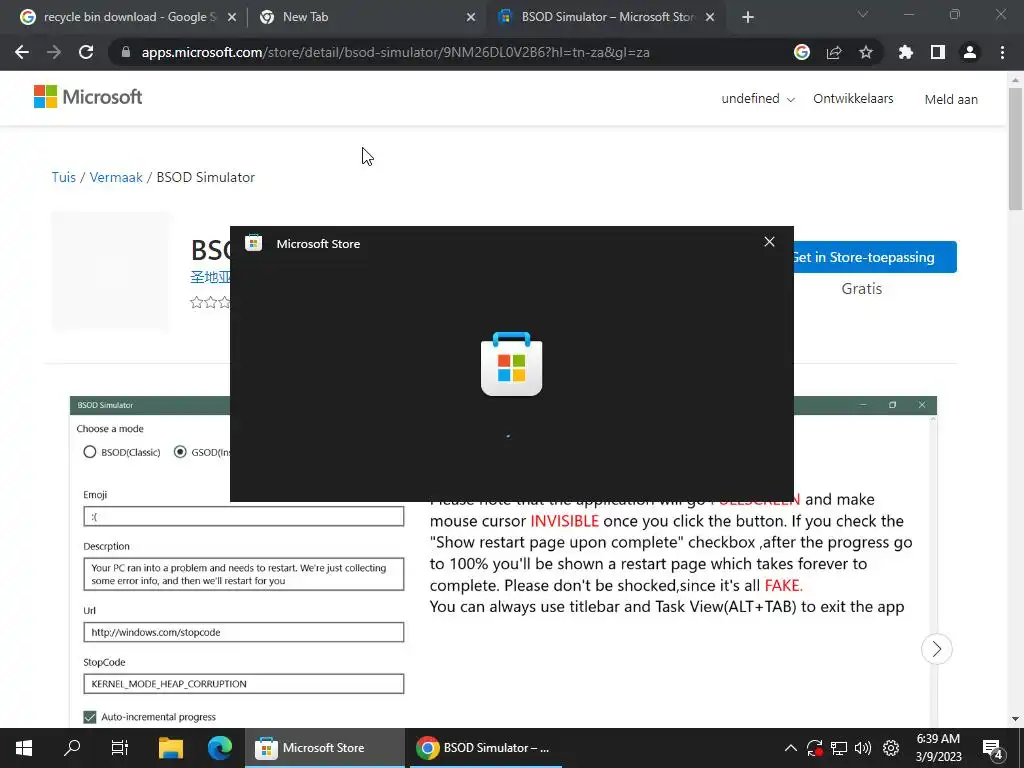The image size is (1024, 768).
Task: Click the page vertical scrollbar thumb
Action: 1015,148
